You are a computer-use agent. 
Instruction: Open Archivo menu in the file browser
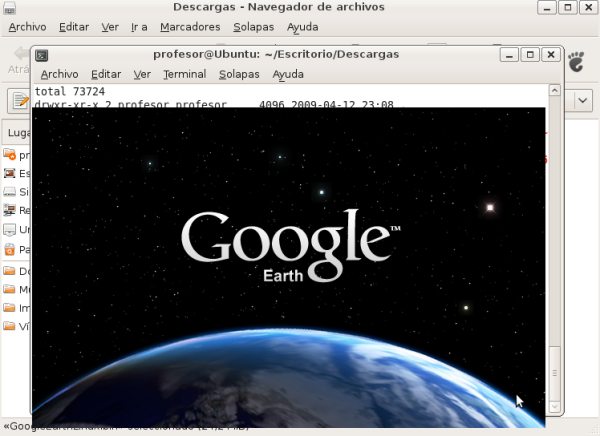point(27,27)
